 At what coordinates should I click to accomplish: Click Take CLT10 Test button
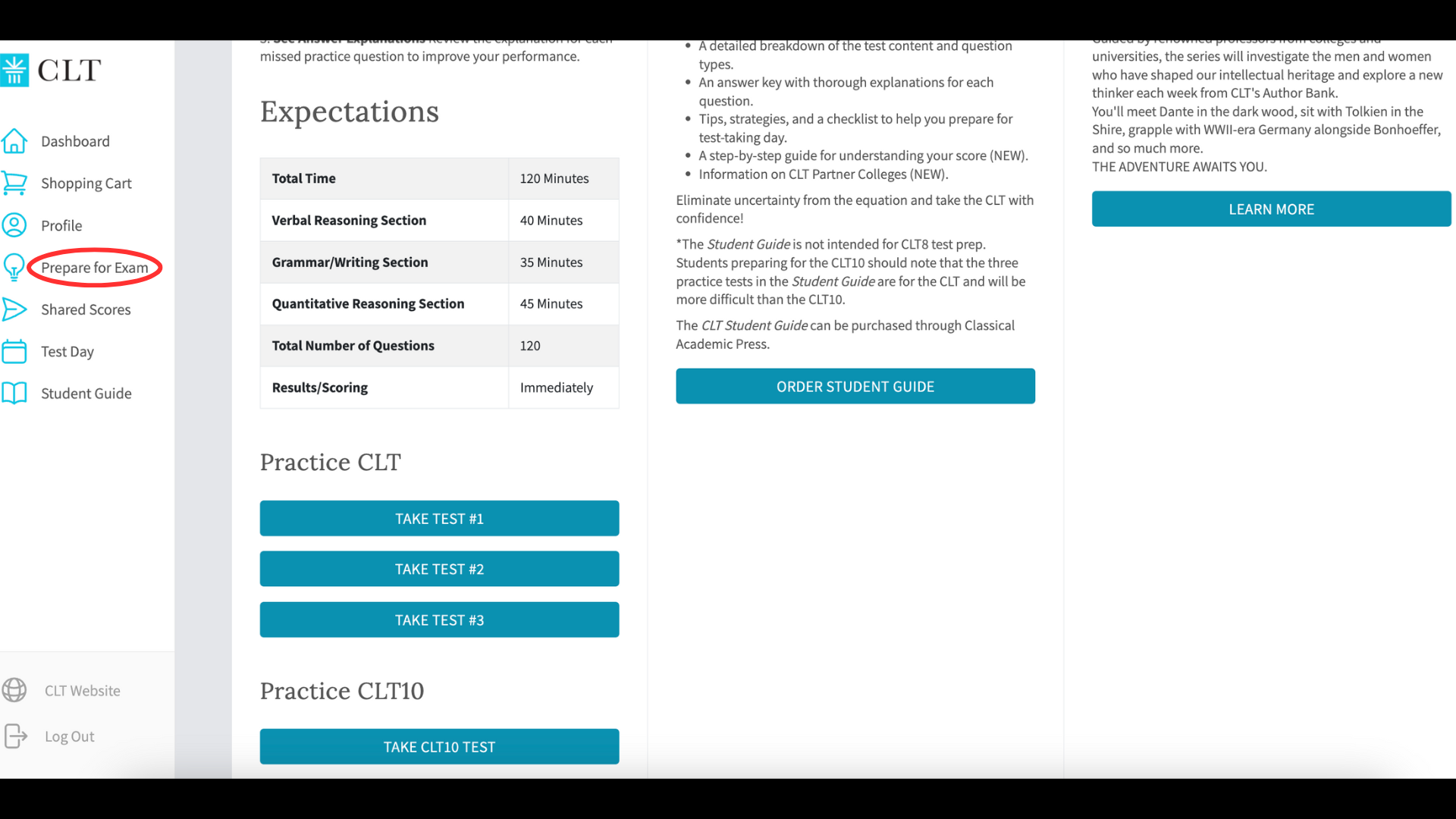pos(439,746)
